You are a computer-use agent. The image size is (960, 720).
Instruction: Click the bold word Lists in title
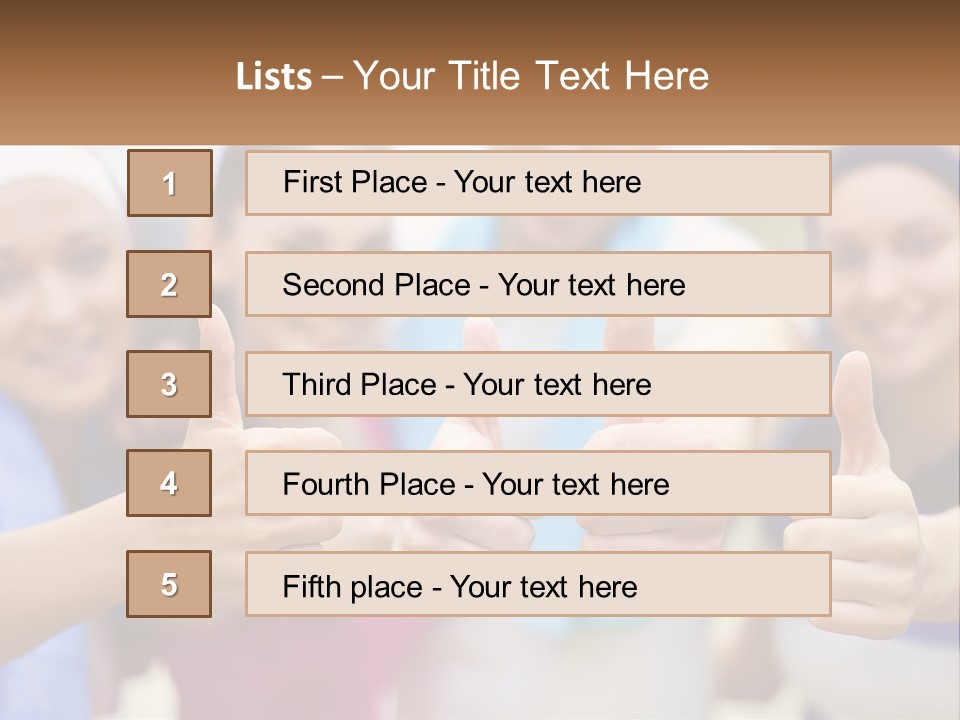(273, 77)
